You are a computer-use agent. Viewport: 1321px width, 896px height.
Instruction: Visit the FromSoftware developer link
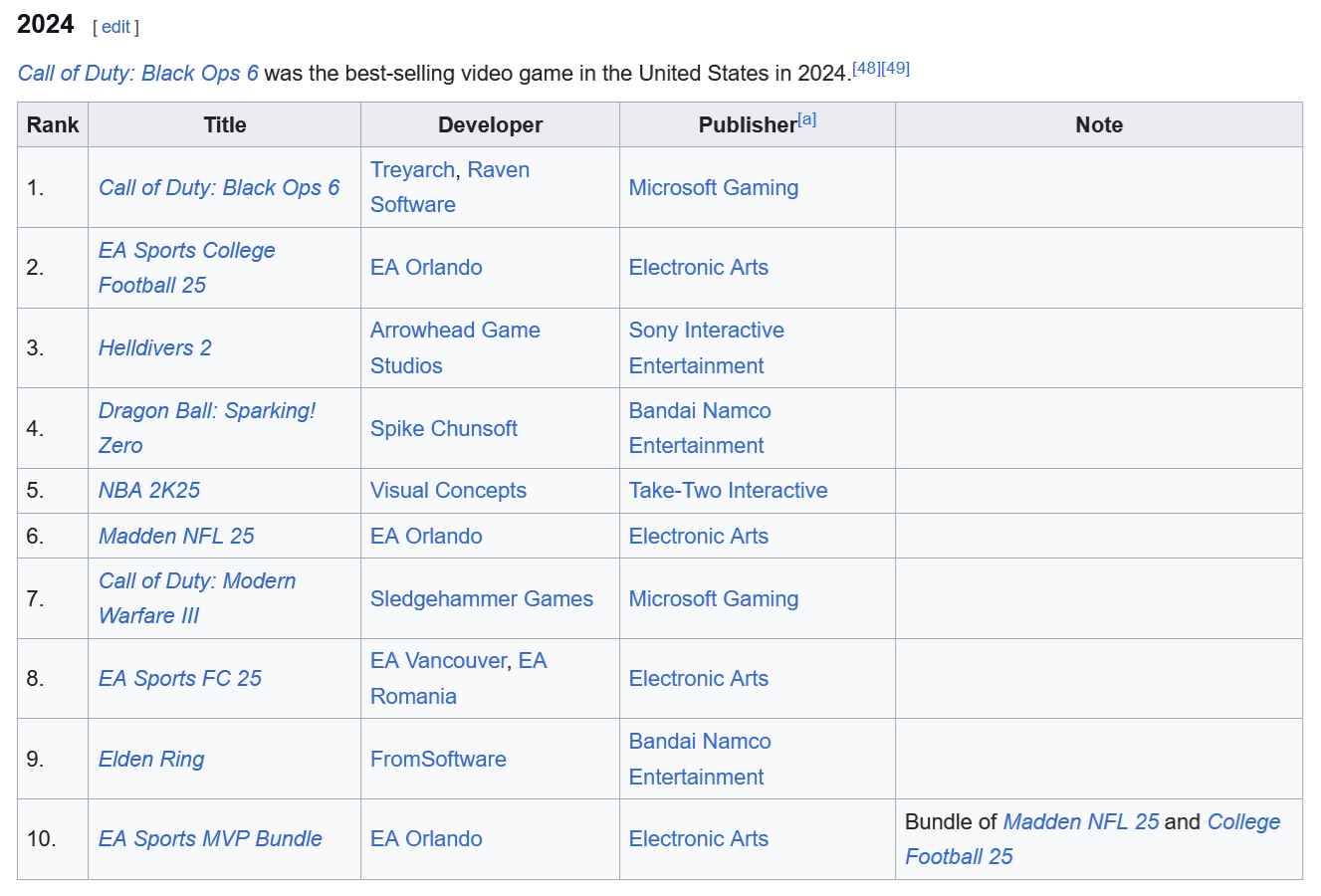pyautogui.click(x=438, y=760)
